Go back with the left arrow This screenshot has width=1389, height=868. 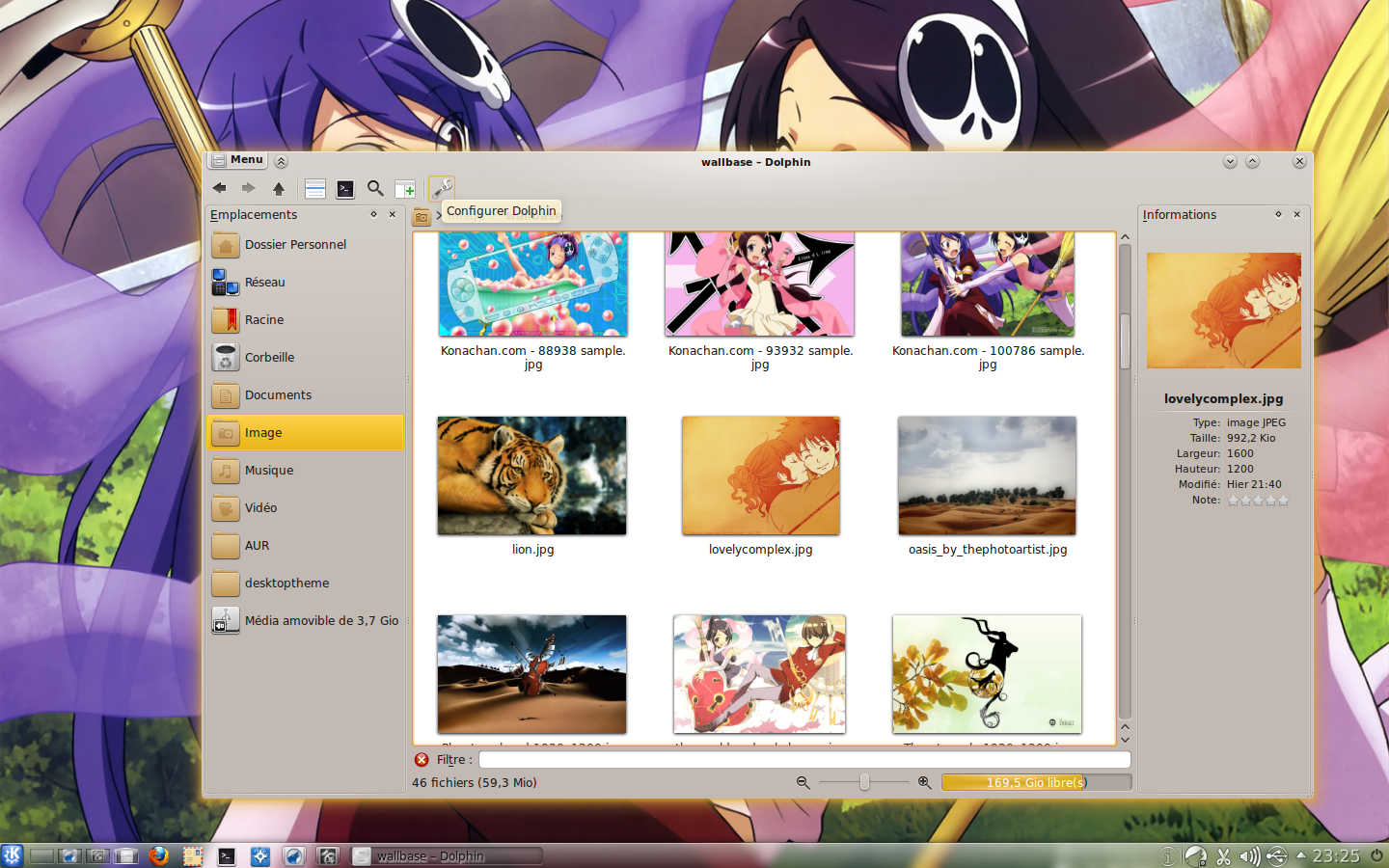219,188
